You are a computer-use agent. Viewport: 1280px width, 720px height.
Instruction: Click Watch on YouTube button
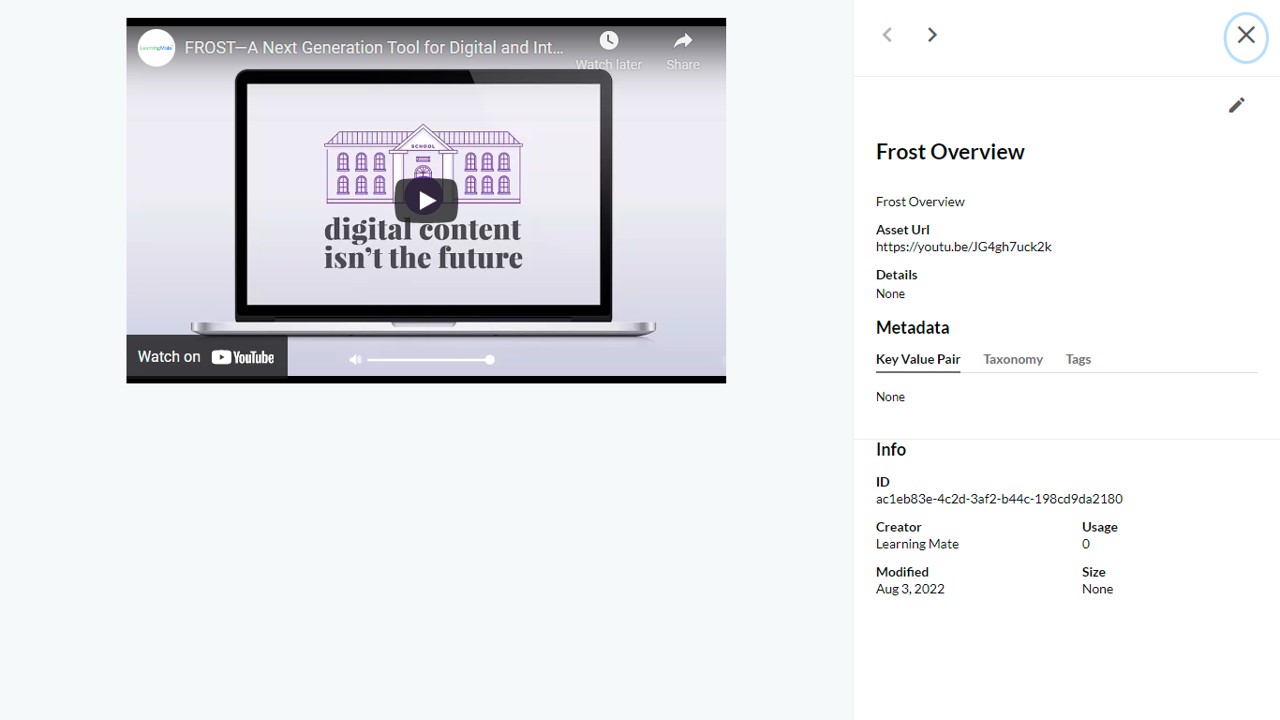pyautogui.click(x=207, y=357)
